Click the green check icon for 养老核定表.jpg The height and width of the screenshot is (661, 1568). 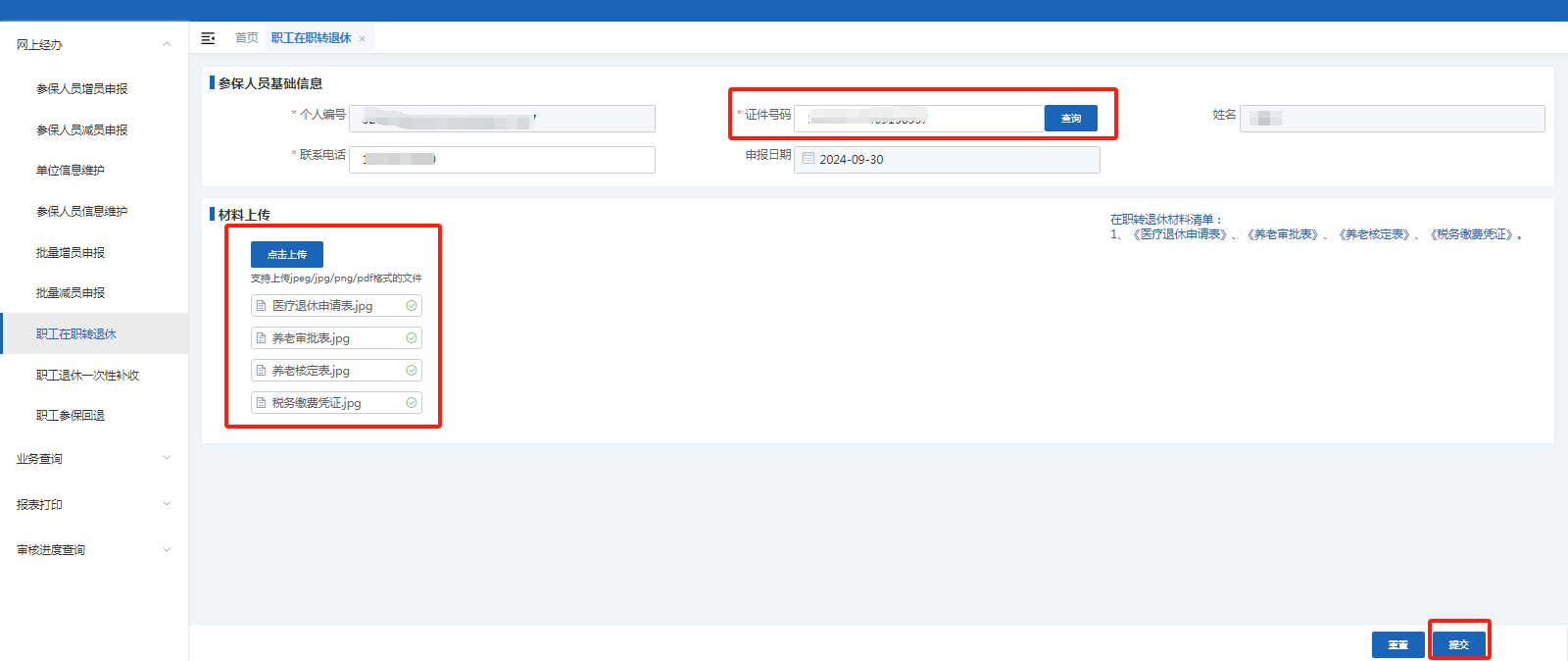[412, 371]
